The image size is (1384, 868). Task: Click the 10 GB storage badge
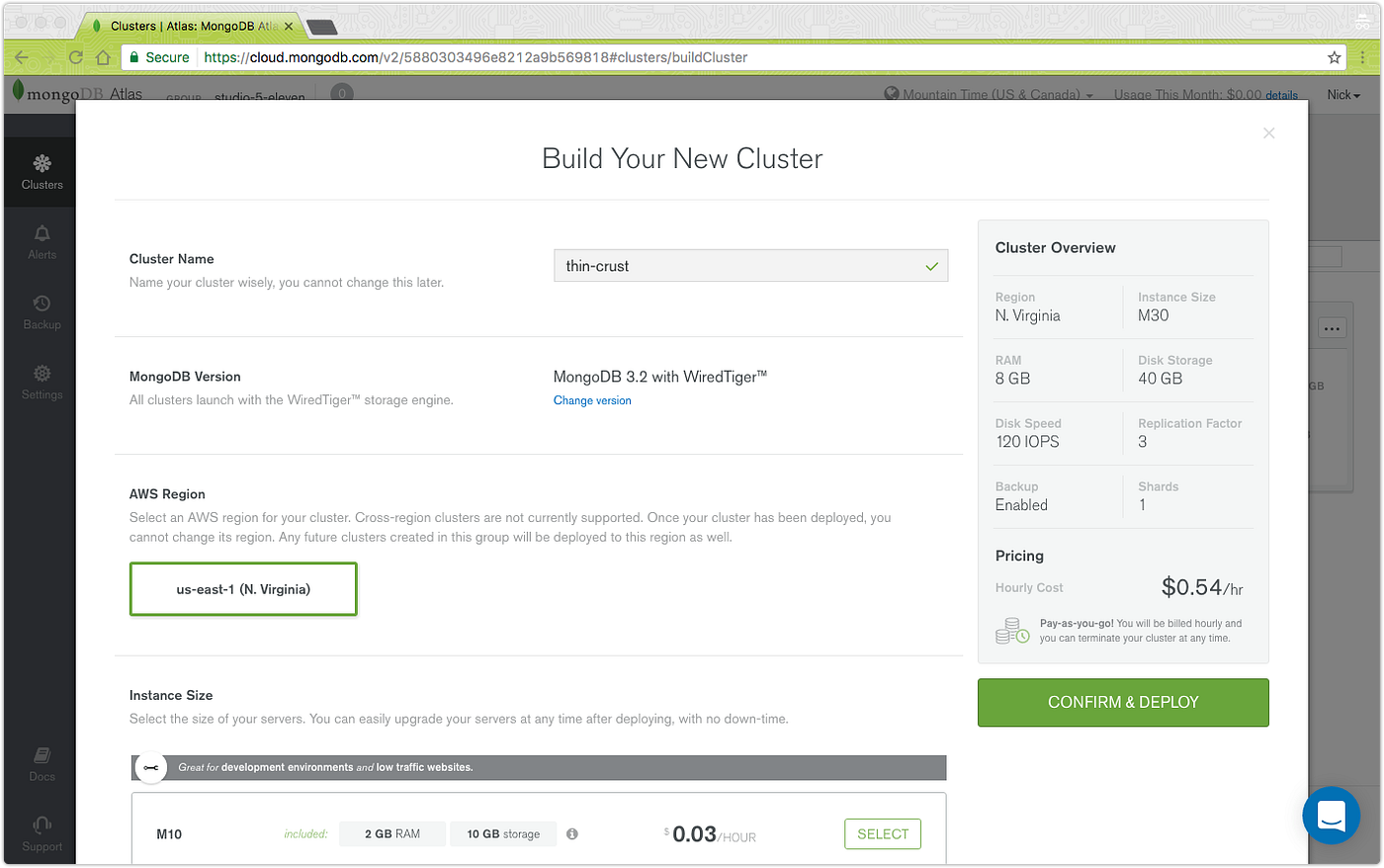click(x=503, y=833)
